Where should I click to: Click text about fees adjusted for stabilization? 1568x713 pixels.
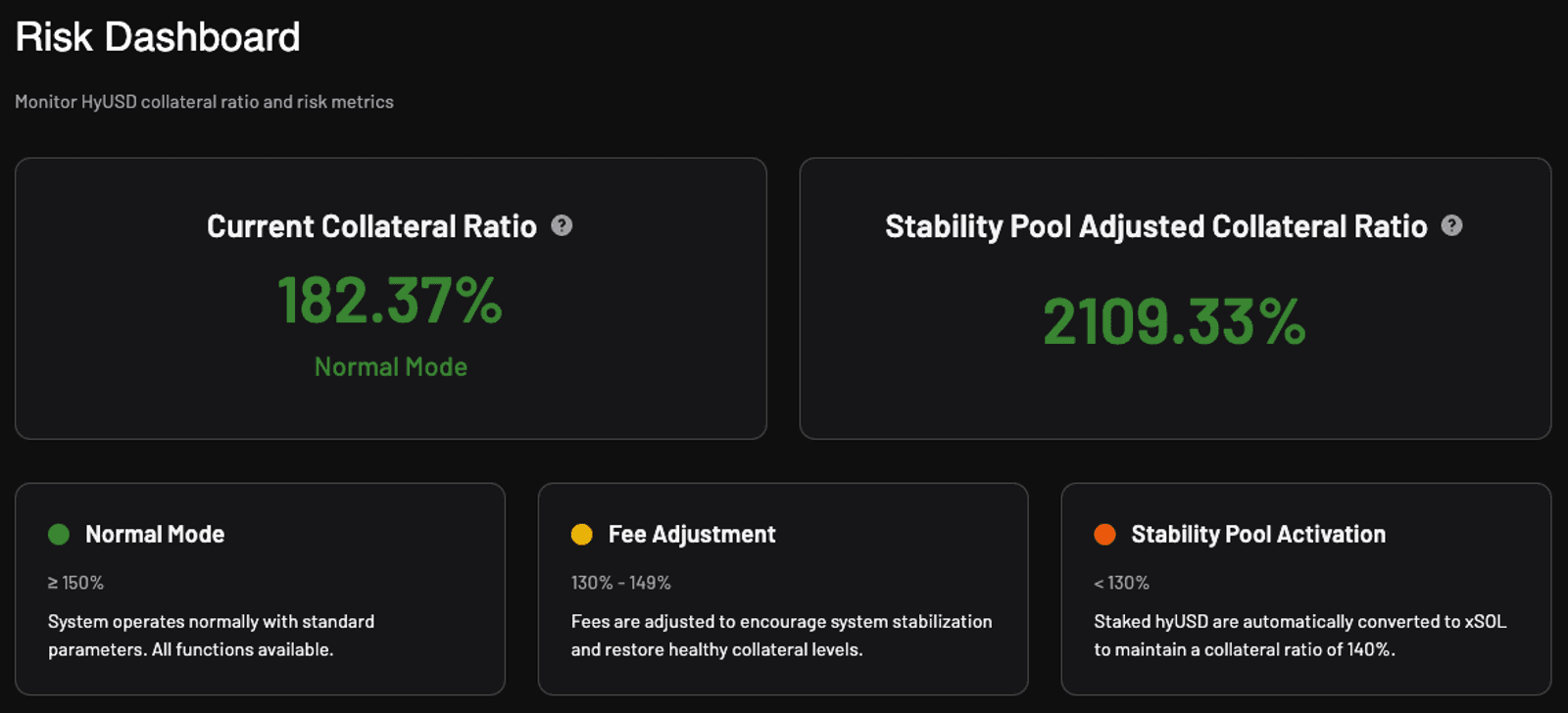pos(781,636)
